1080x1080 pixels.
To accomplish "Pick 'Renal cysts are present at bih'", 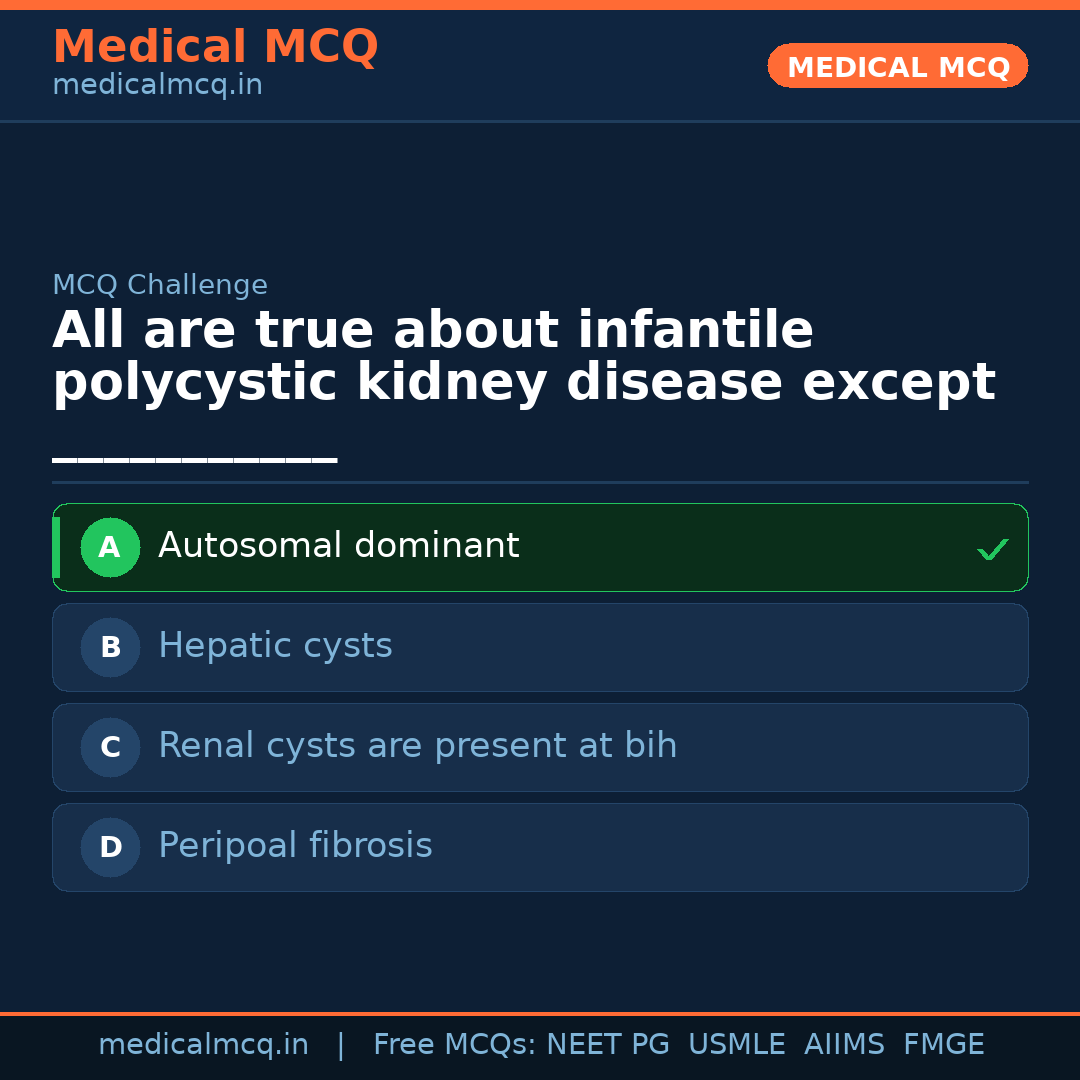I will point(417,746).
